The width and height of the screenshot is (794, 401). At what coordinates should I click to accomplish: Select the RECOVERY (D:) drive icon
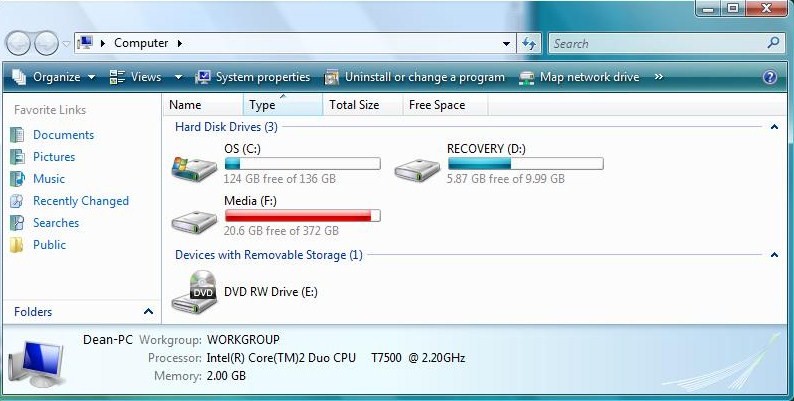[x=417, y=170]
